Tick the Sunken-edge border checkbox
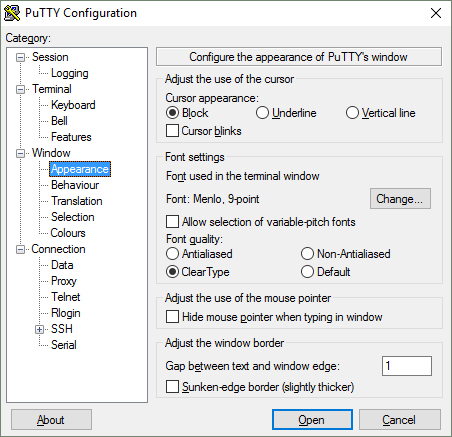452x437 pixels. [172, 387]
